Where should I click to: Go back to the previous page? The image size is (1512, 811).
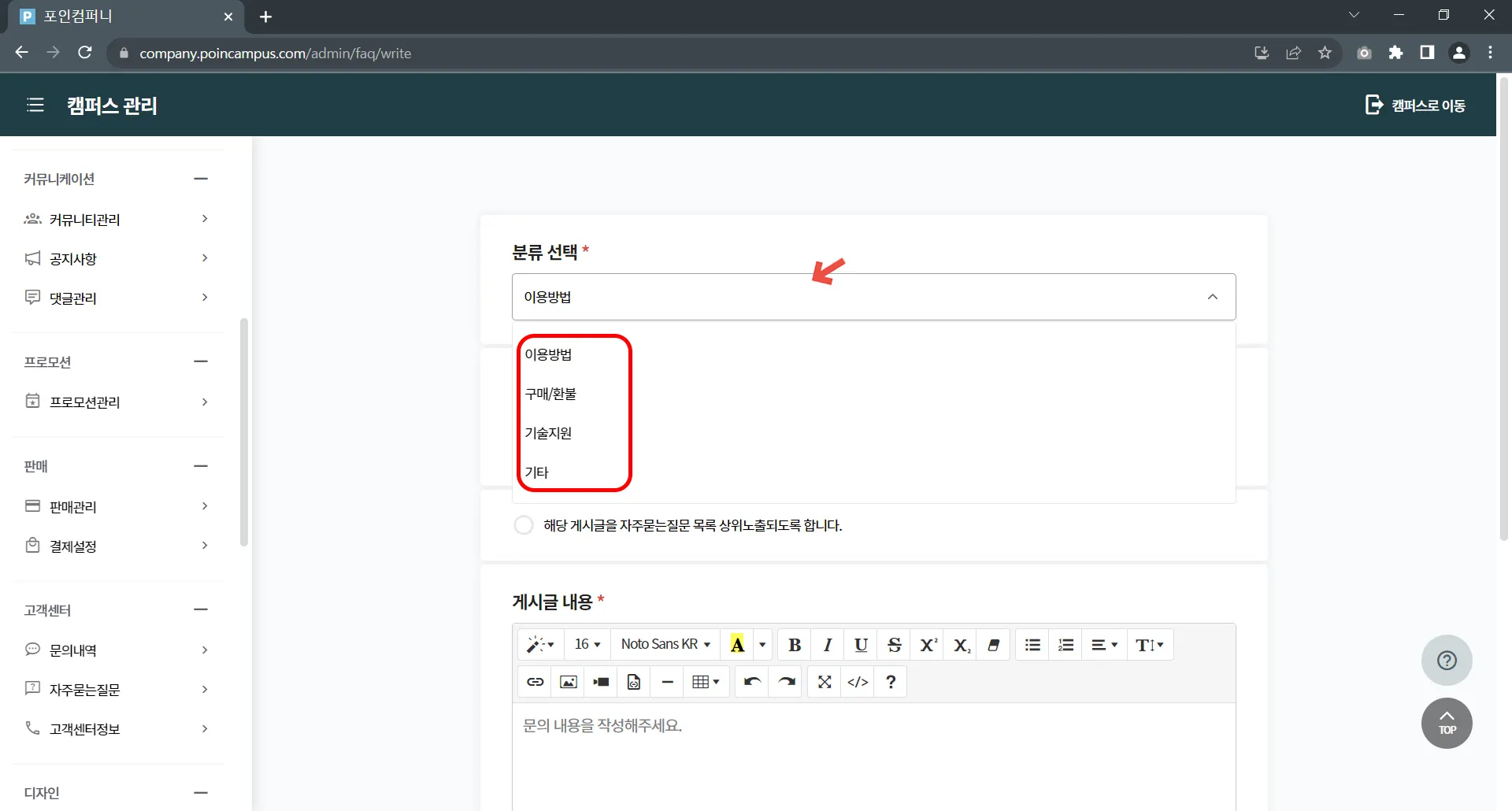pyautogui.click(x=21, y=53)
